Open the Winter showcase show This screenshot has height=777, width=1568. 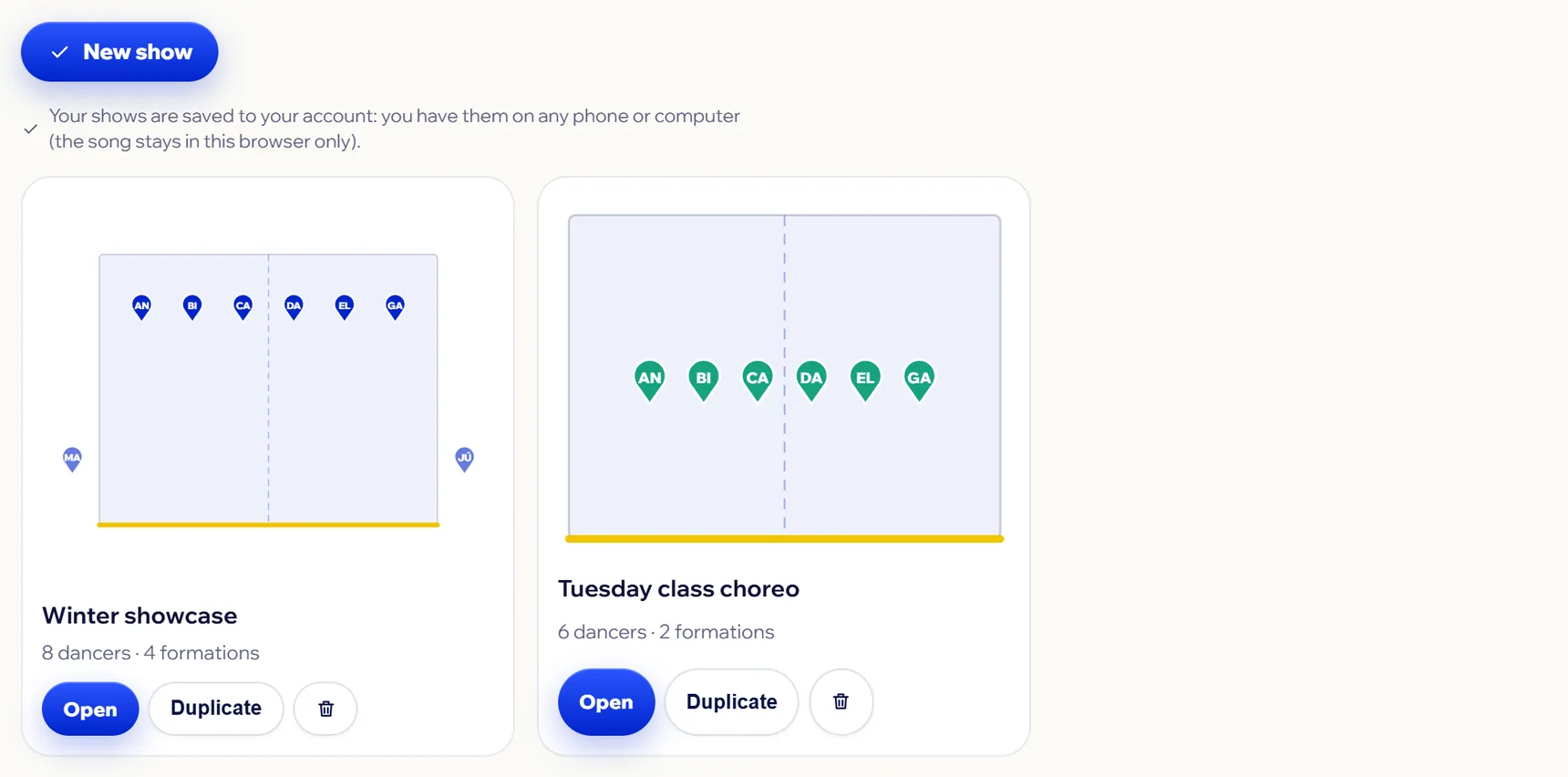click(x=90, y=709)
